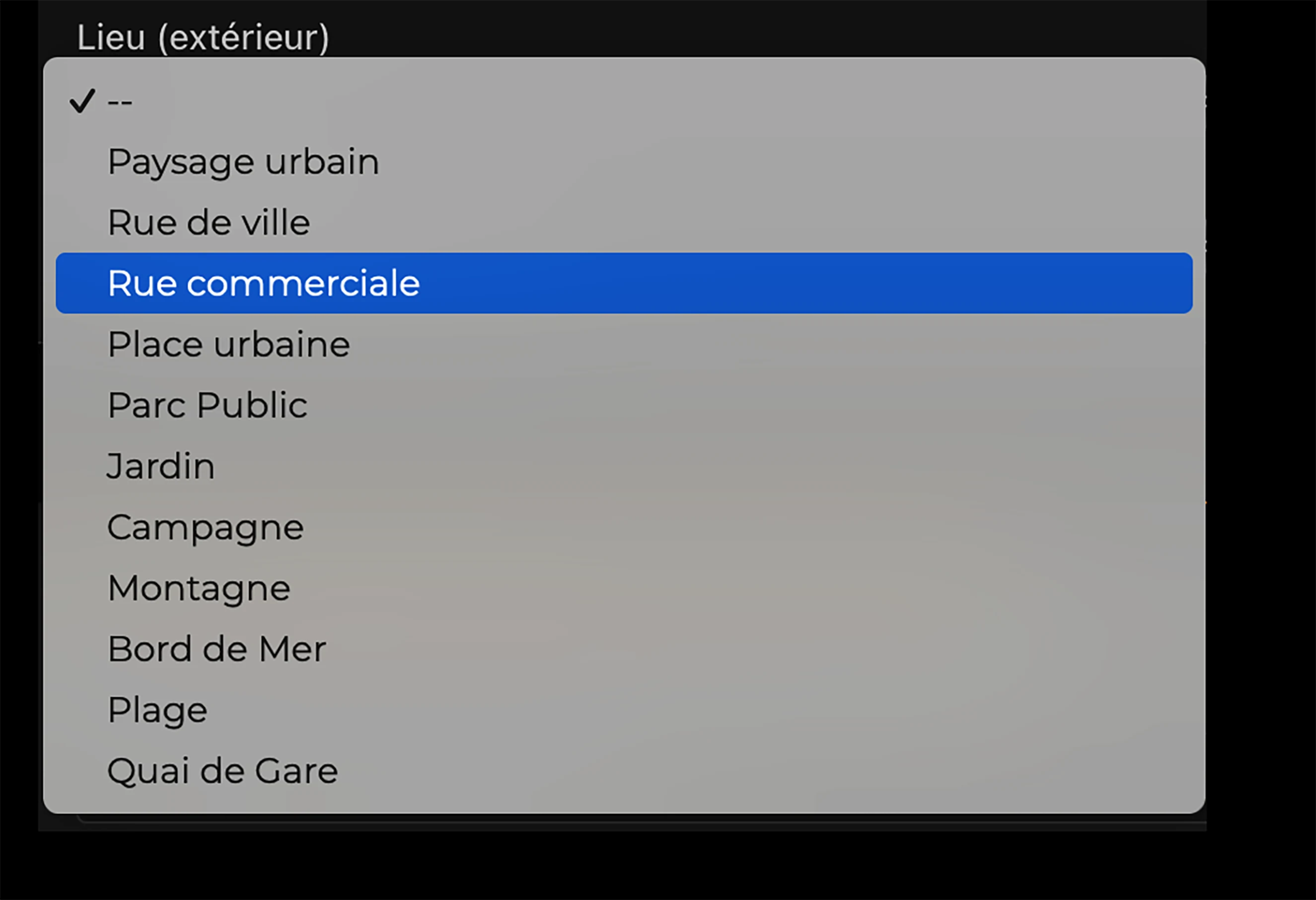This screenshot has height=900, width=1316.
Task: Set the location to "Campagne"
Action: (205, 527)
